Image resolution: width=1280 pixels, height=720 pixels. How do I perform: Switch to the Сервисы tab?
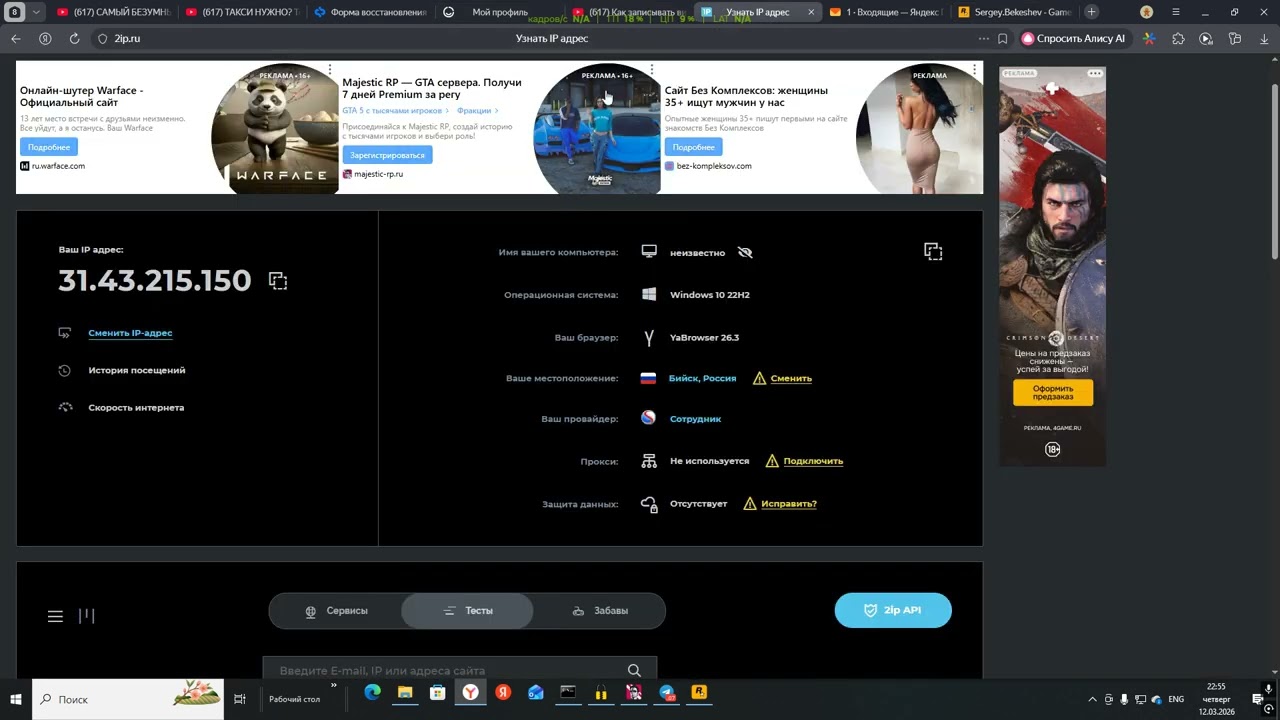tap(336, 611)
